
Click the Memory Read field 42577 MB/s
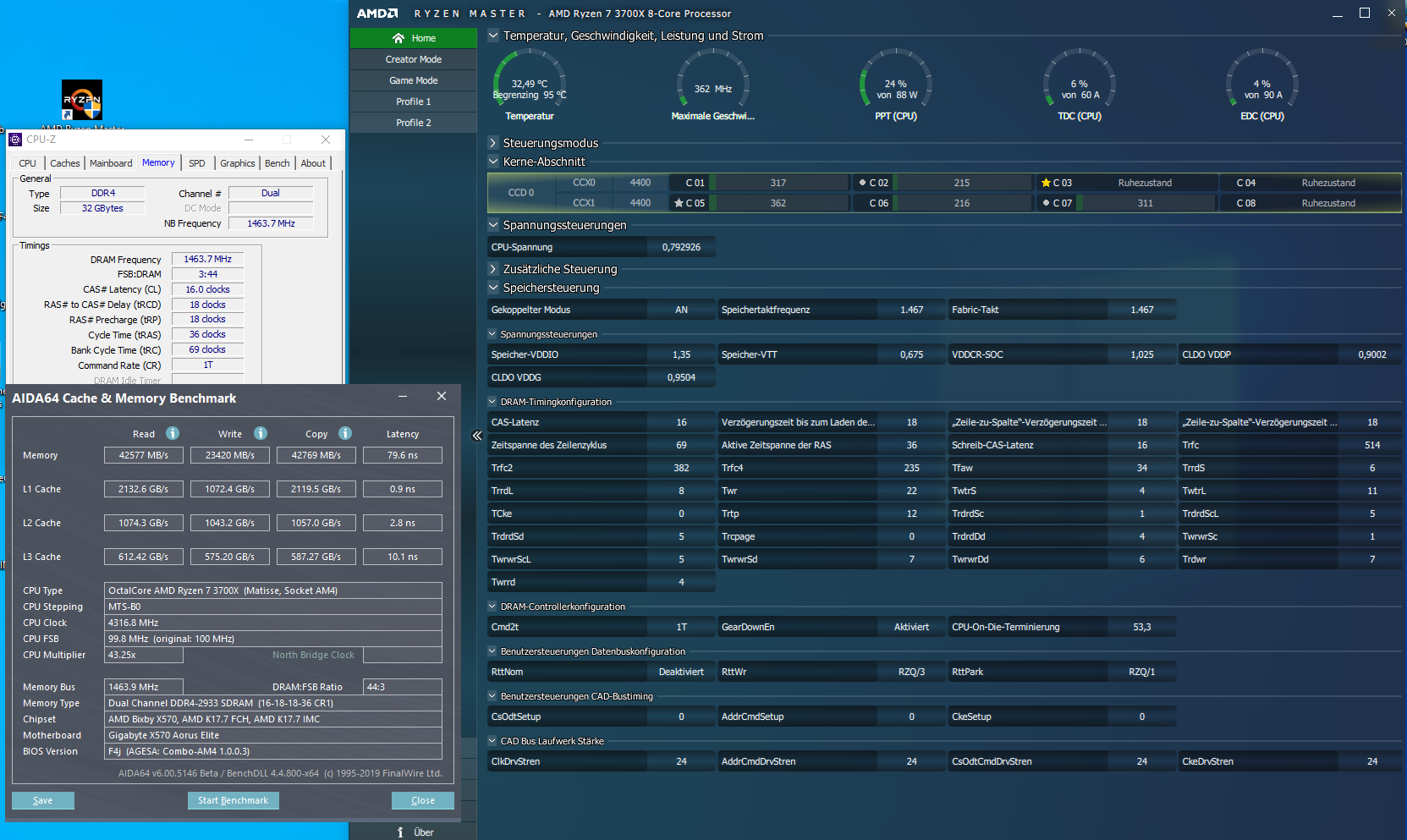[x=144, y=455]
